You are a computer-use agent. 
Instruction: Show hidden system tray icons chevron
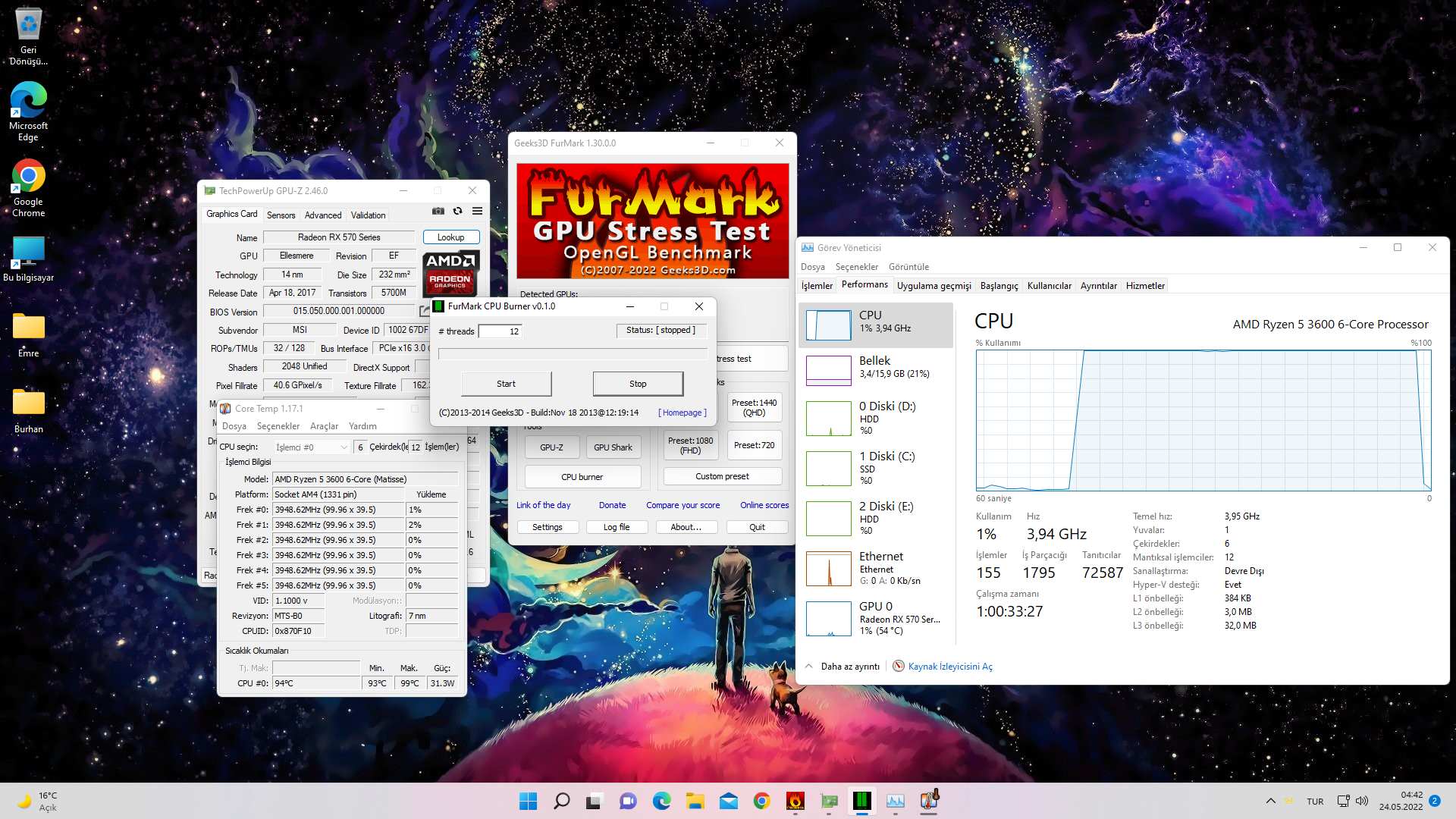click(x=1270, y=801)
